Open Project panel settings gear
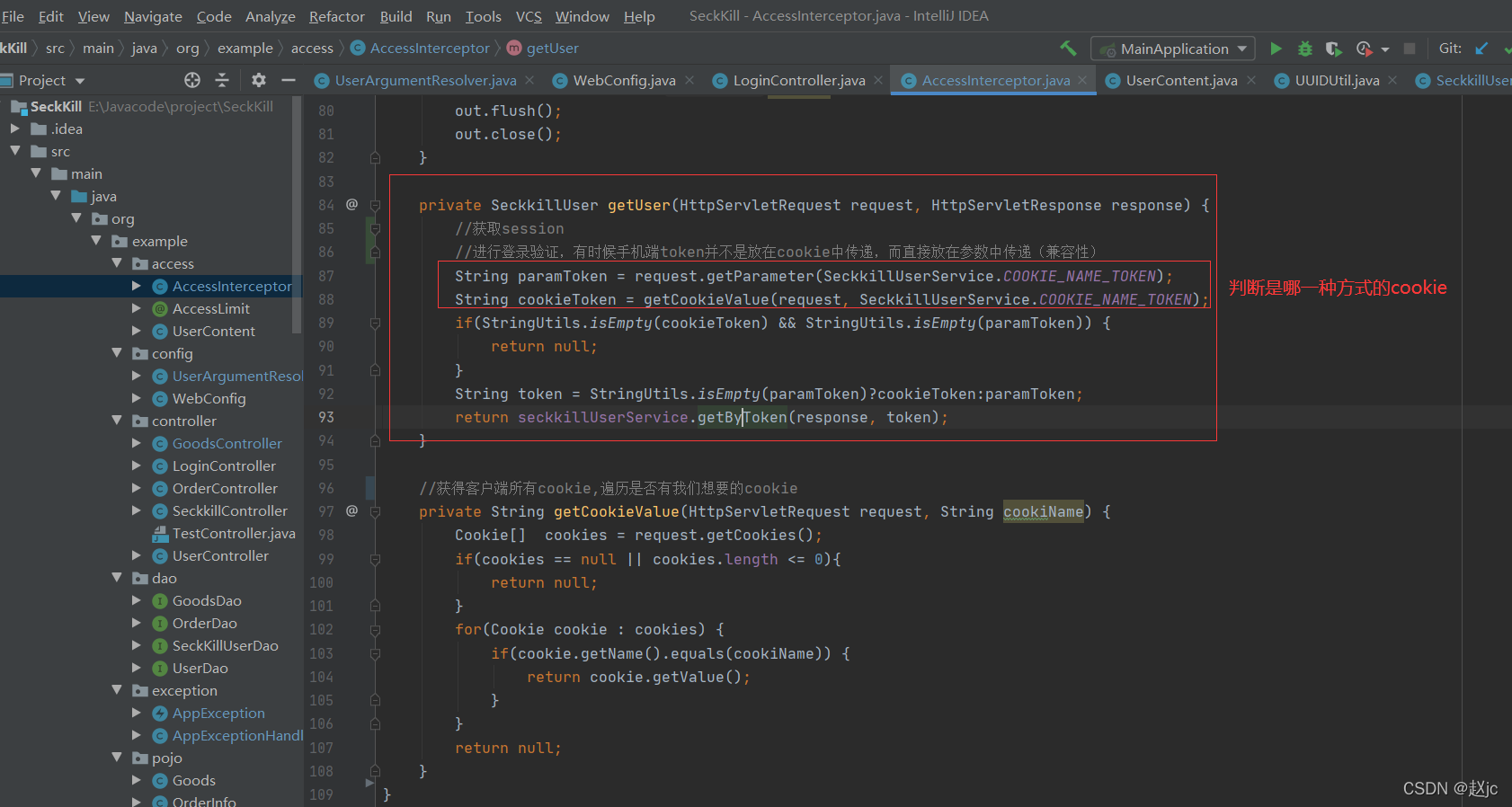 [x=259, y=80]
